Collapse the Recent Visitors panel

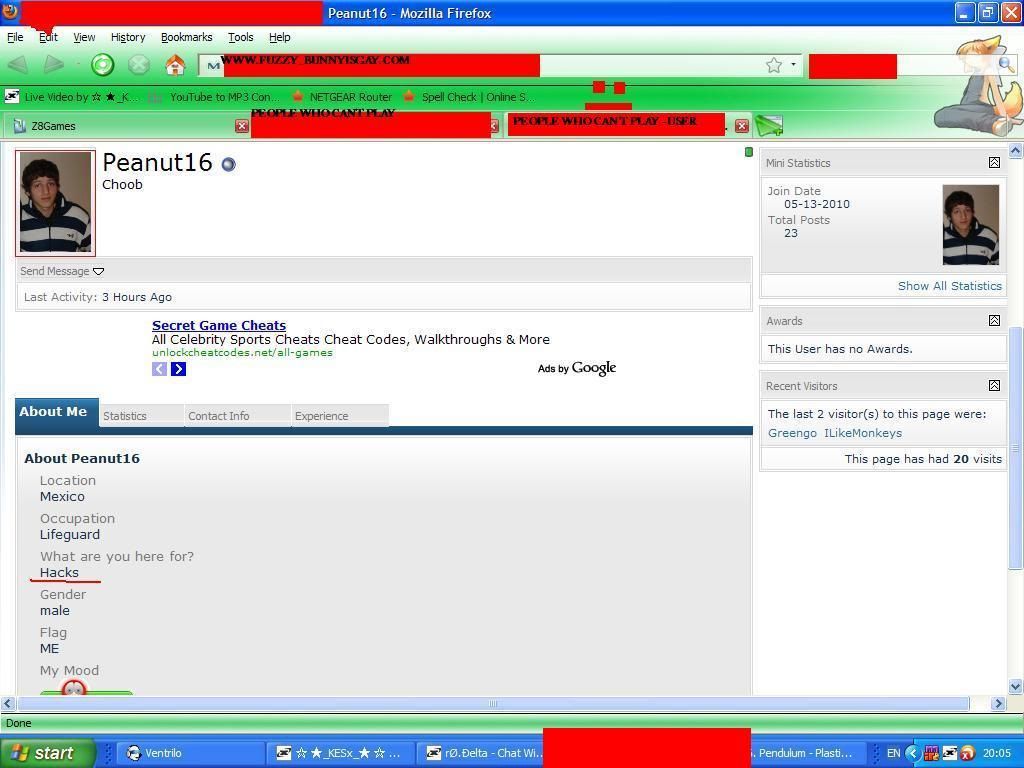pos(994,386)
